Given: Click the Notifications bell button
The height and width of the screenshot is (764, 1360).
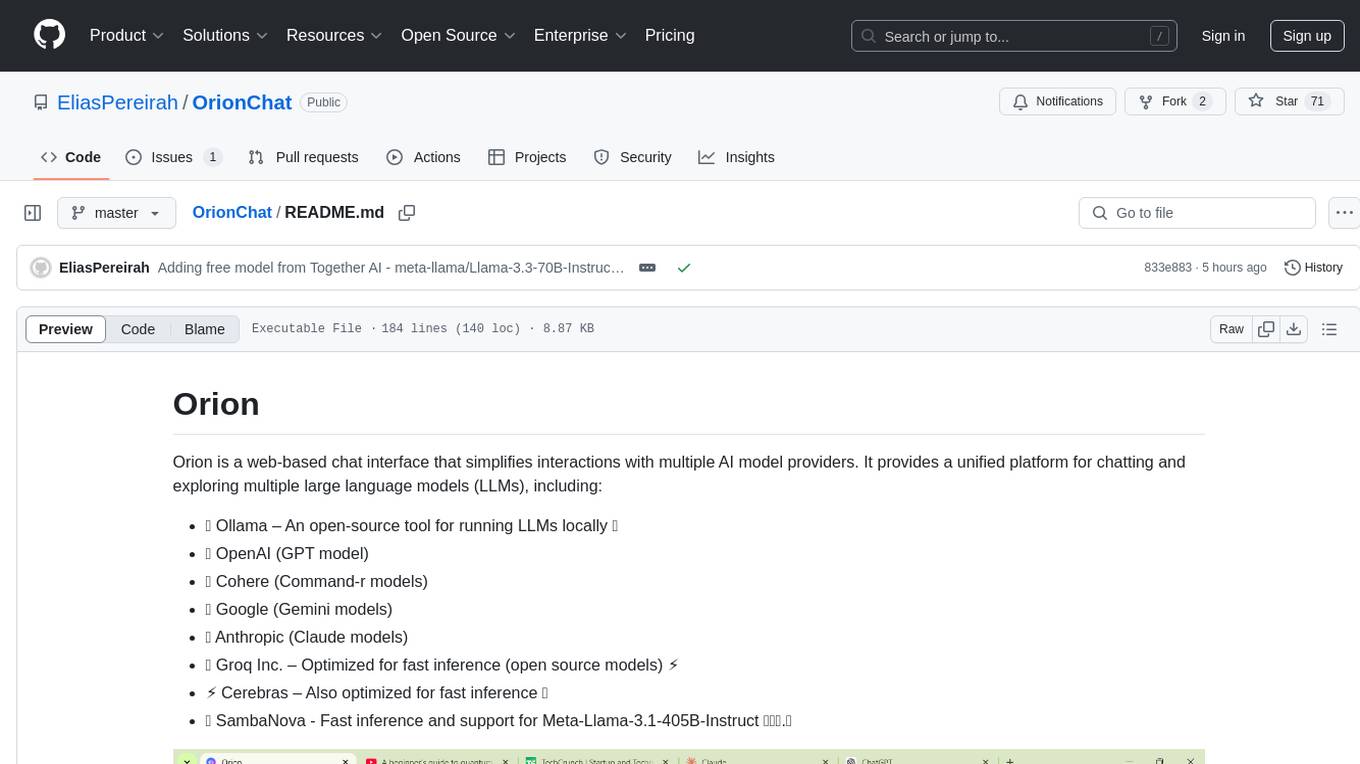Looking at the screenshot, I should coord(1058,101).
